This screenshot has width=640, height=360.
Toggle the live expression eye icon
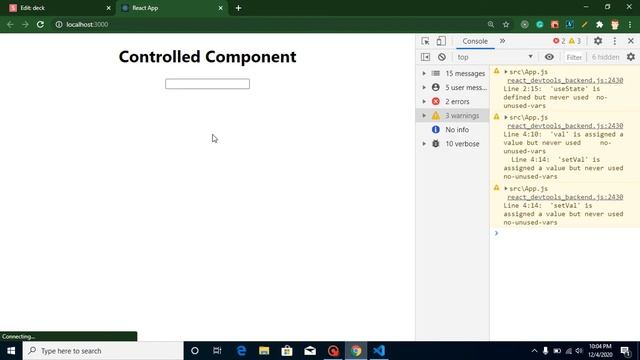click(x=549, y=57)
